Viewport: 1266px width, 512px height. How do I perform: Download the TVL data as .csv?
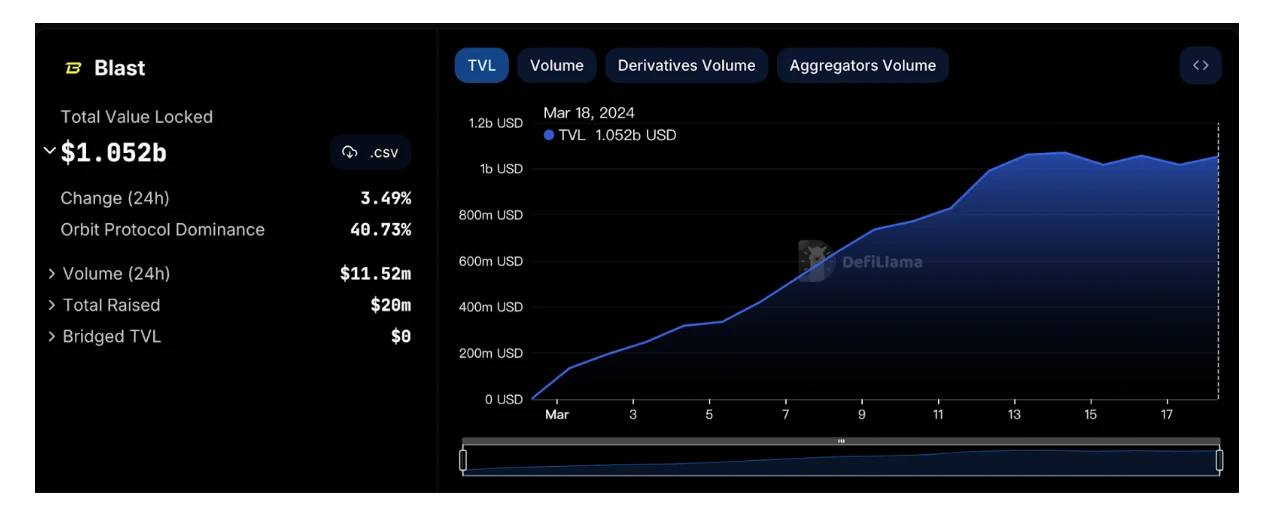tap(370, 152)
